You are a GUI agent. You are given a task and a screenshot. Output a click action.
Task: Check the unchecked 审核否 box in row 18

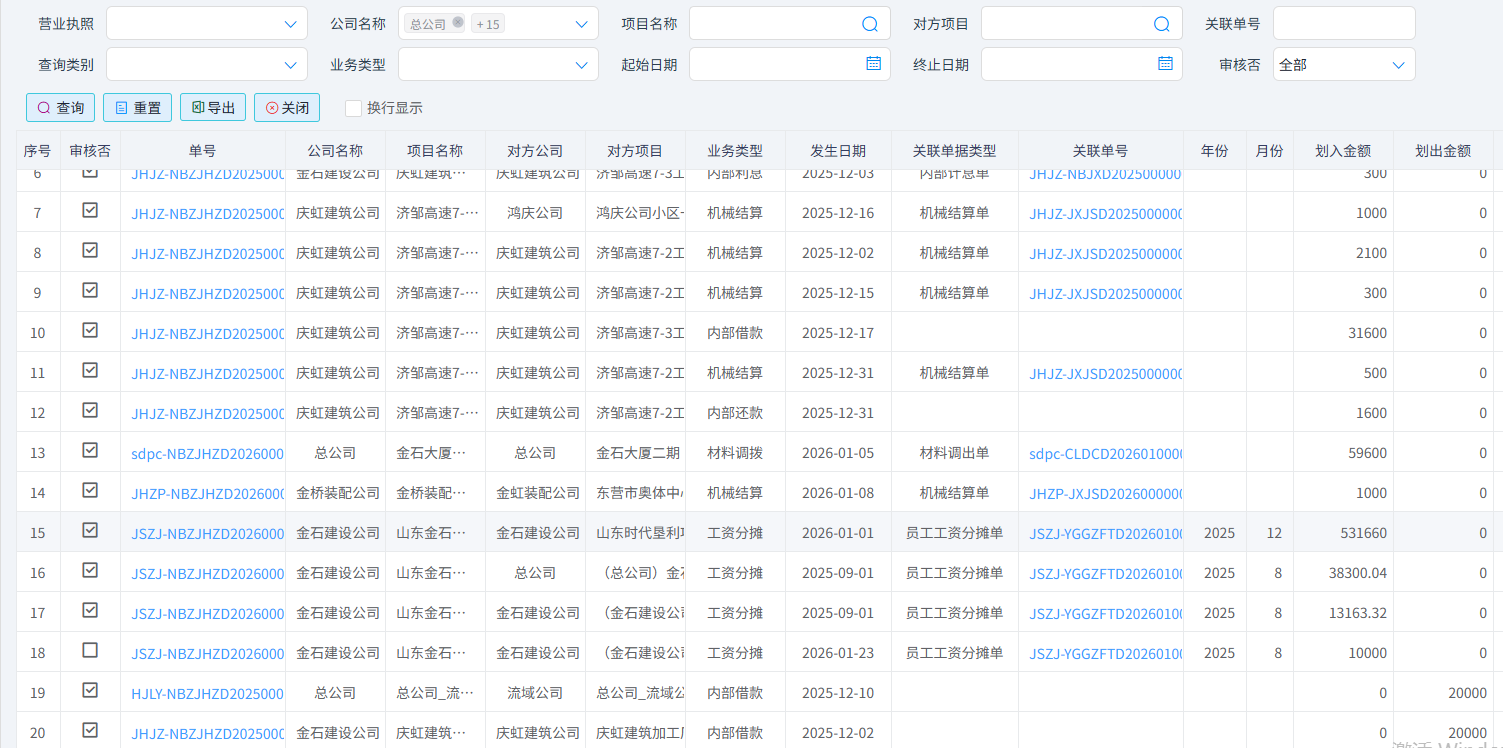[x=90, y=650]
